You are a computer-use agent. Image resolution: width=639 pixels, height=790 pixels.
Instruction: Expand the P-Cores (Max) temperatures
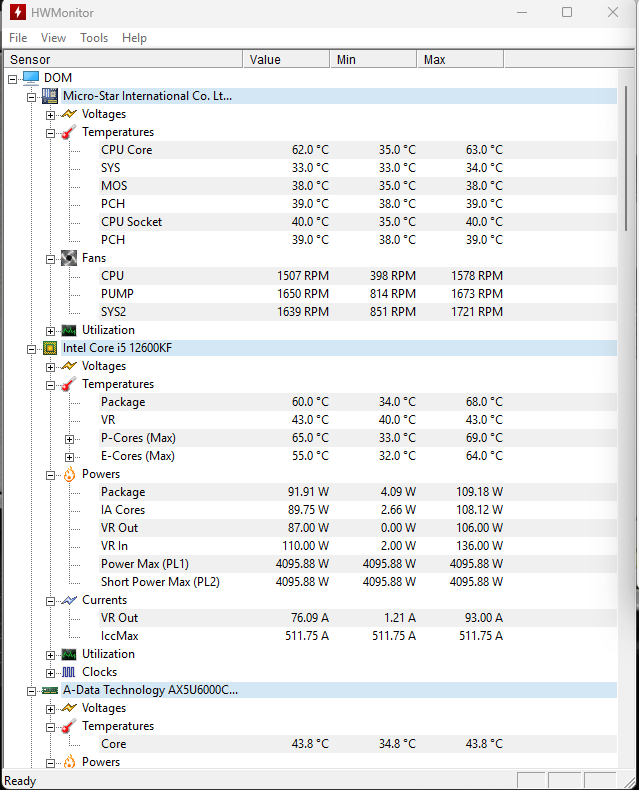click(x=69, y=438)
